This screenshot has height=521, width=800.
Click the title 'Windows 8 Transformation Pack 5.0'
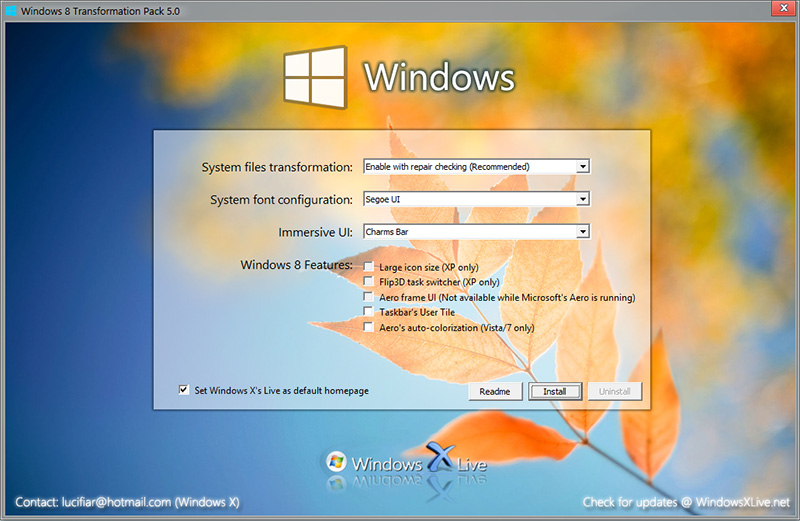point(101,11)
